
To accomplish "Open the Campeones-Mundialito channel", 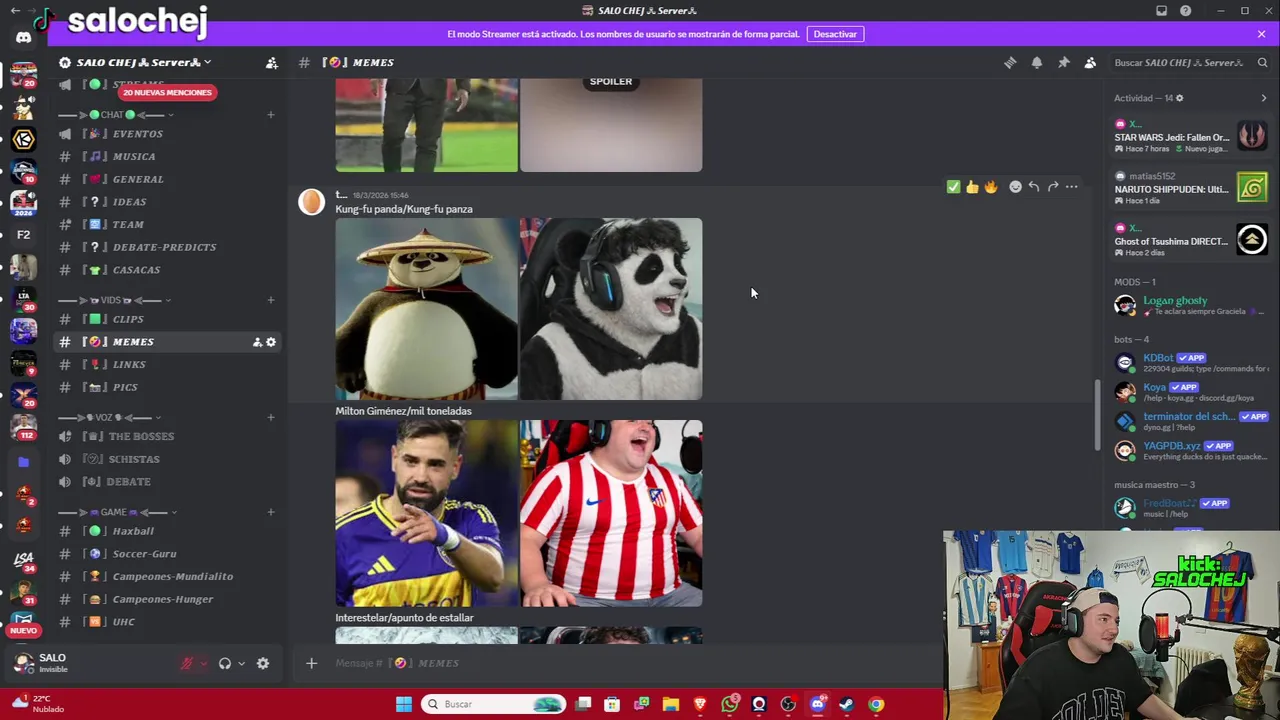I will [x=166, y=576].
